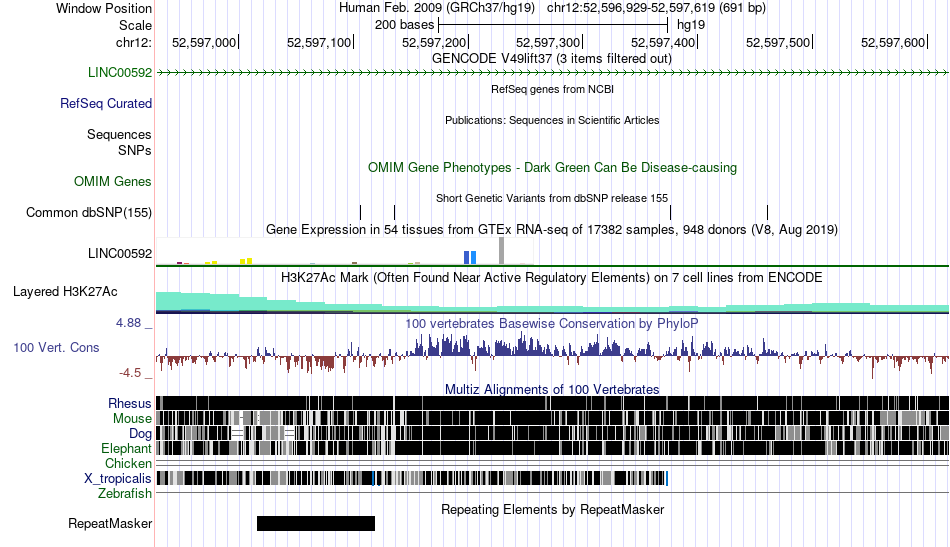Click the Window Position coordinates text
The height and width of the screenshot is (547, 950).
tap(552, 8)
